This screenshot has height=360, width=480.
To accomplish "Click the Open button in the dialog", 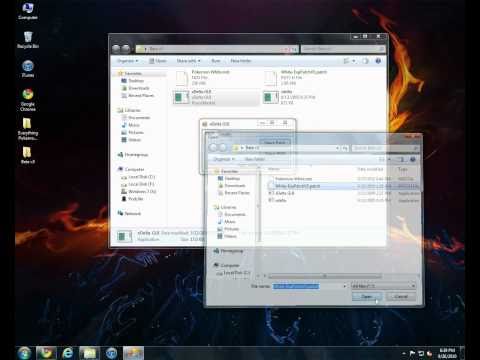I will click(367, 297).
